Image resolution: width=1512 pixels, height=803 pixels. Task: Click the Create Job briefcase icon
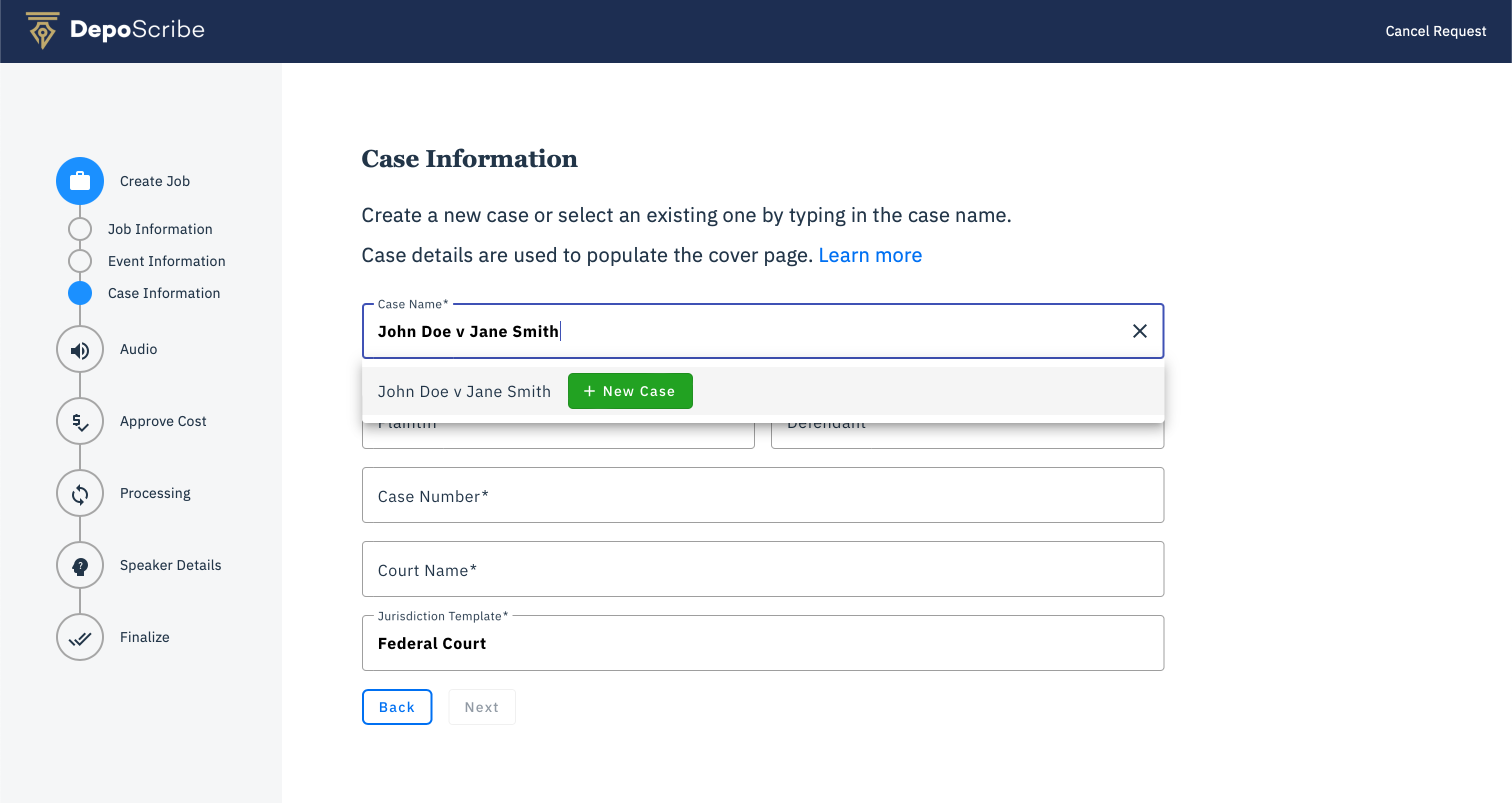(80, 181)
